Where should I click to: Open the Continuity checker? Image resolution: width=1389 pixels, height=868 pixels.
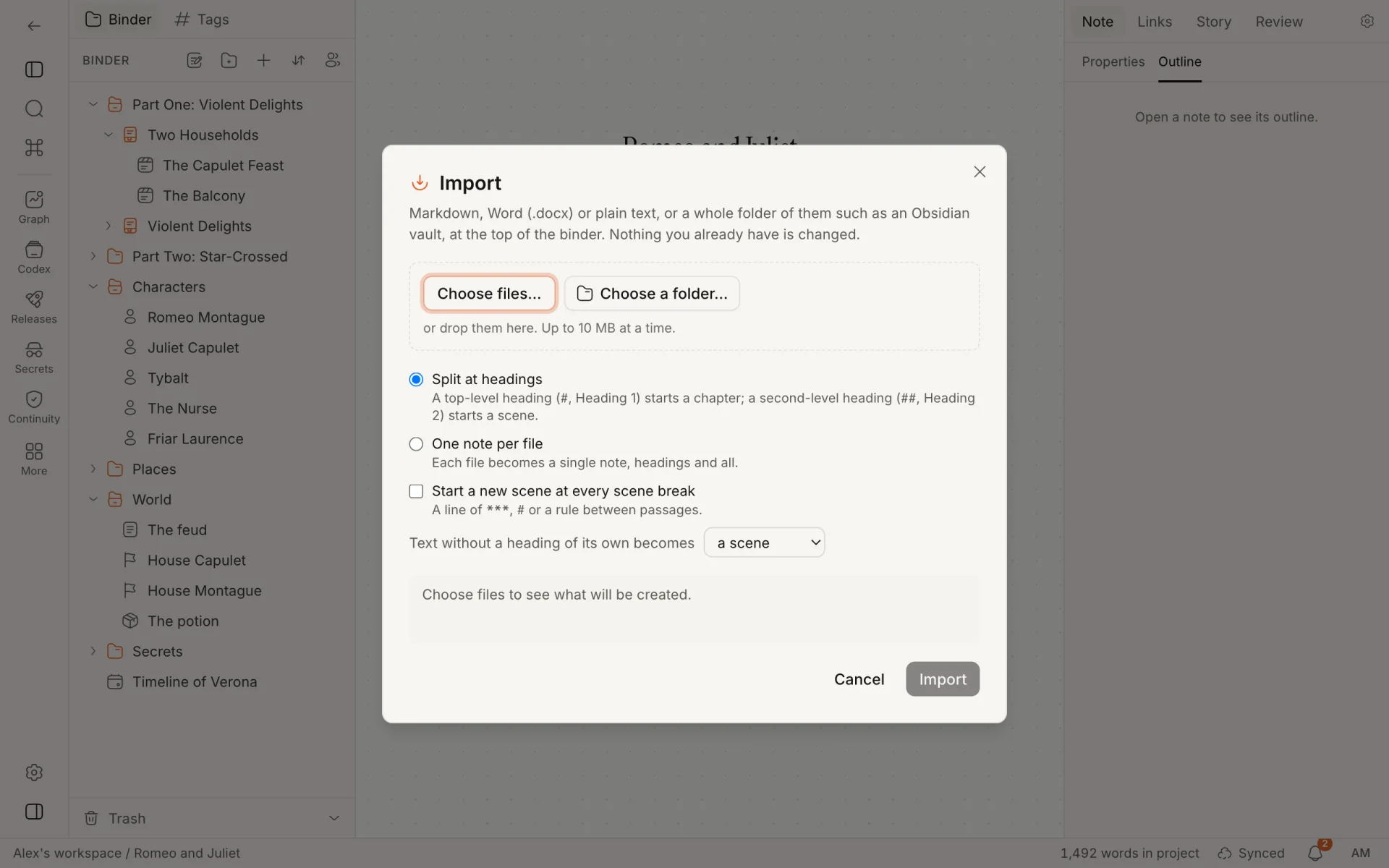point(34,407)
